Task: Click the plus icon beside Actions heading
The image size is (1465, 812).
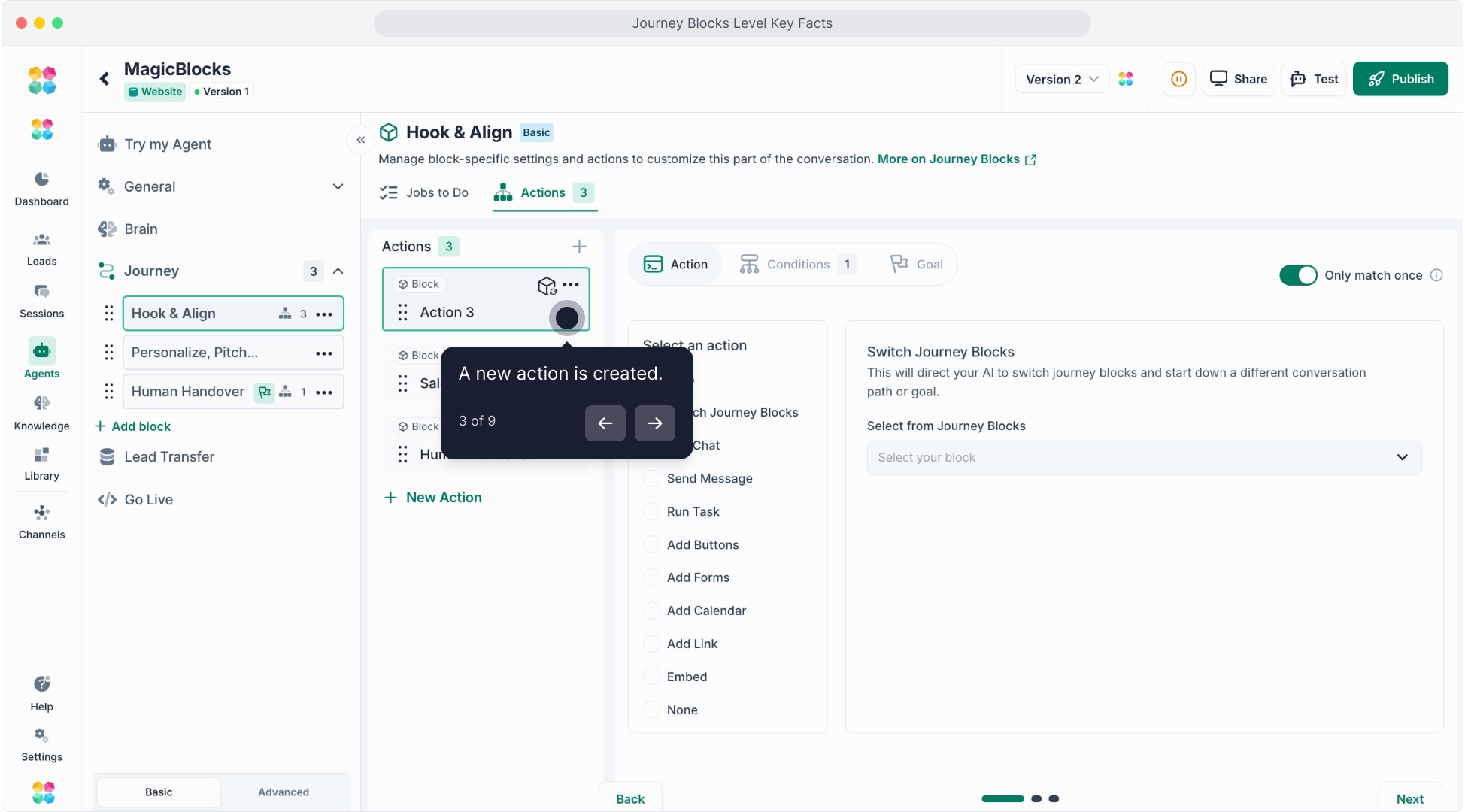Action: click(x=579, y=247)
